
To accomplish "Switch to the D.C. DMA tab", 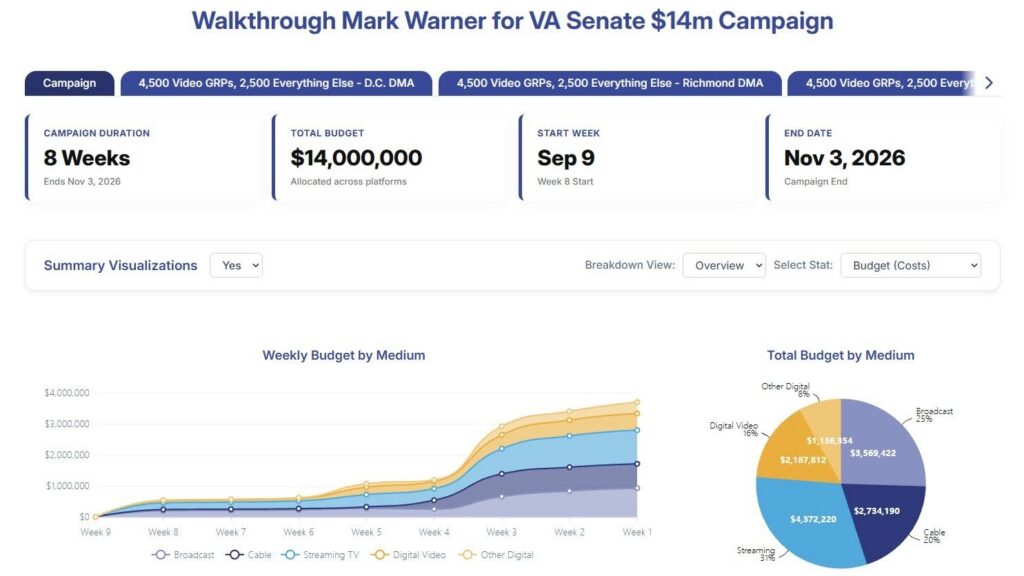I will click(x=276, y=83).
